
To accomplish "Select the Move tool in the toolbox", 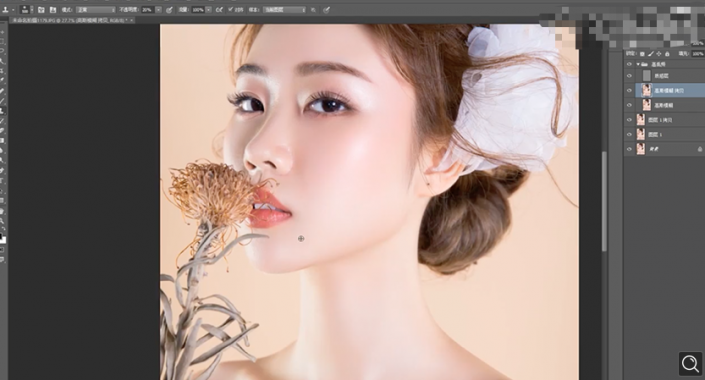I will 3,32.
